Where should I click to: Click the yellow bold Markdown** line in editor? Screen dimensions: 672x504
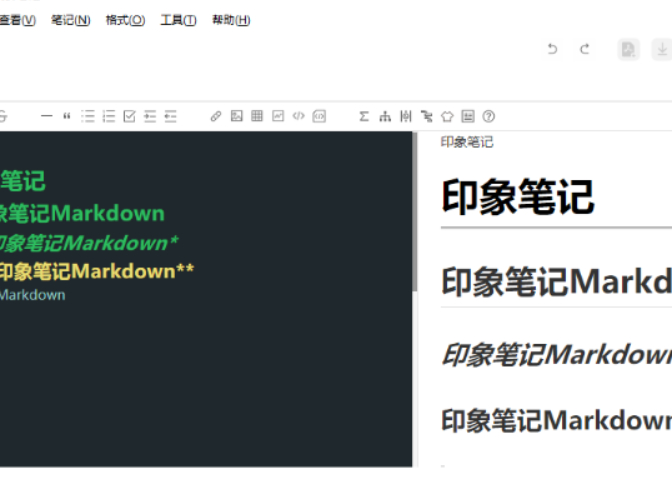(x=96, y=271)
